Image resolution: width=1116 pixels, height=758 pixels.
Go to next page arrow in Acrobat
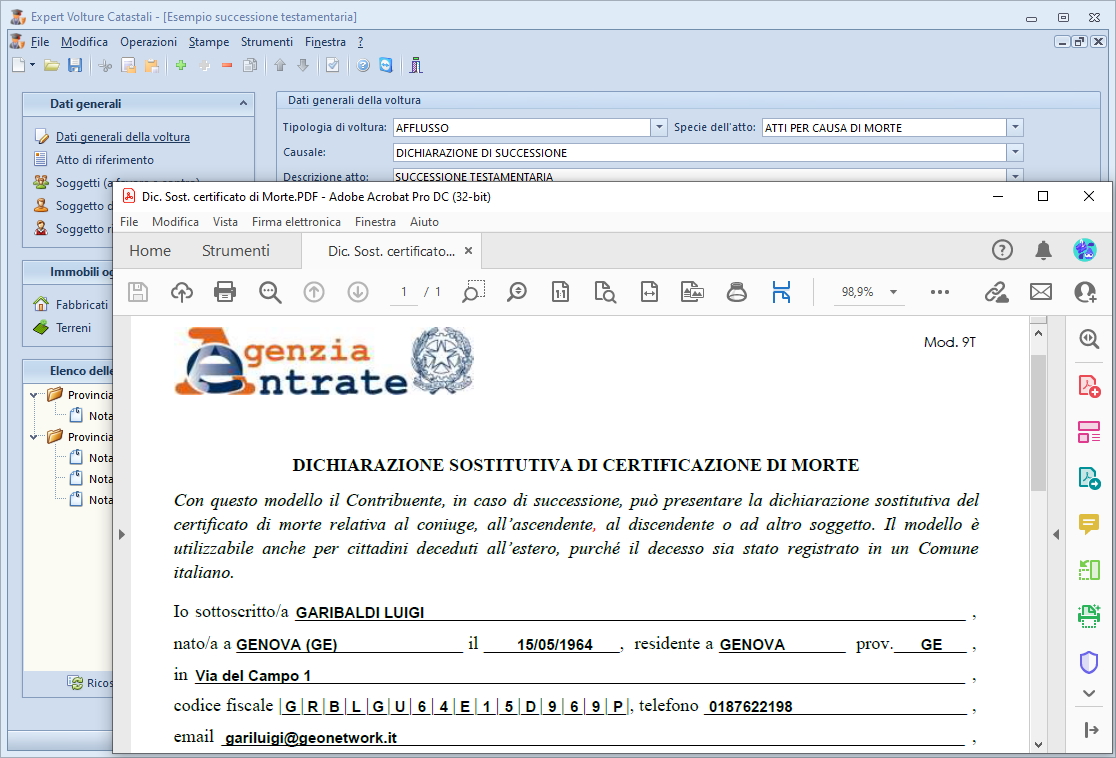[358, 292]
